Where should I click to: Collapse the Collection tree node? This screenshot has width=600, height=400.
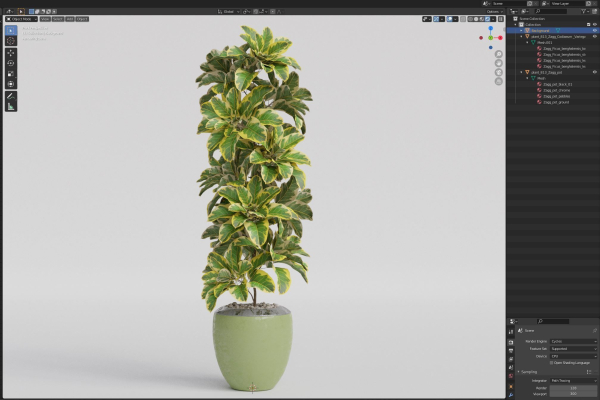point(515,24)
